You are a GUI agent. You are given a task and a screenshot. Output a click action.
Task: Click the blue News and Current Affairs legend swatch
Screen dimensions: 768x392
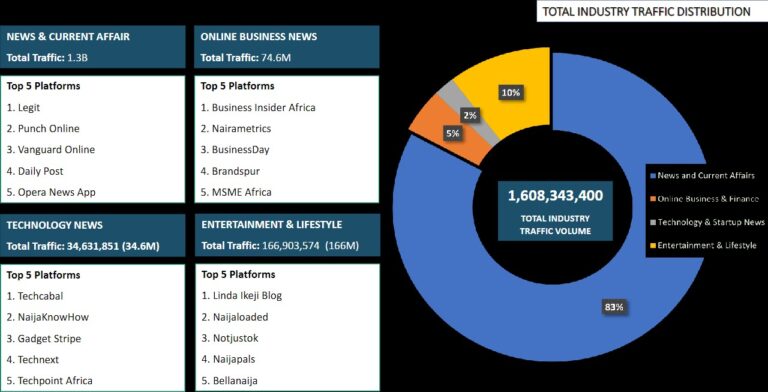tap(652, 175)
